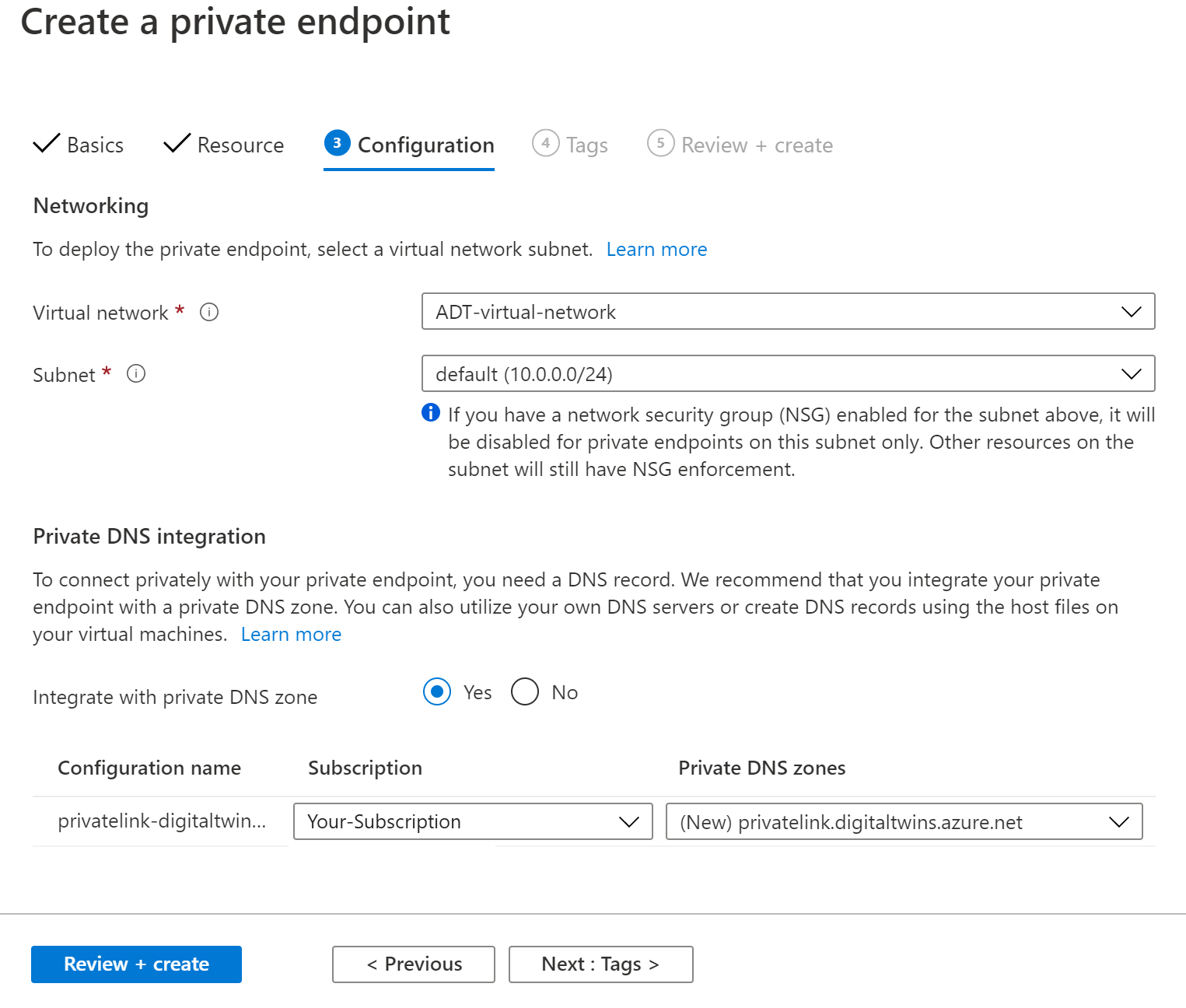Select No for private DNS zone integration

[525, 691]
